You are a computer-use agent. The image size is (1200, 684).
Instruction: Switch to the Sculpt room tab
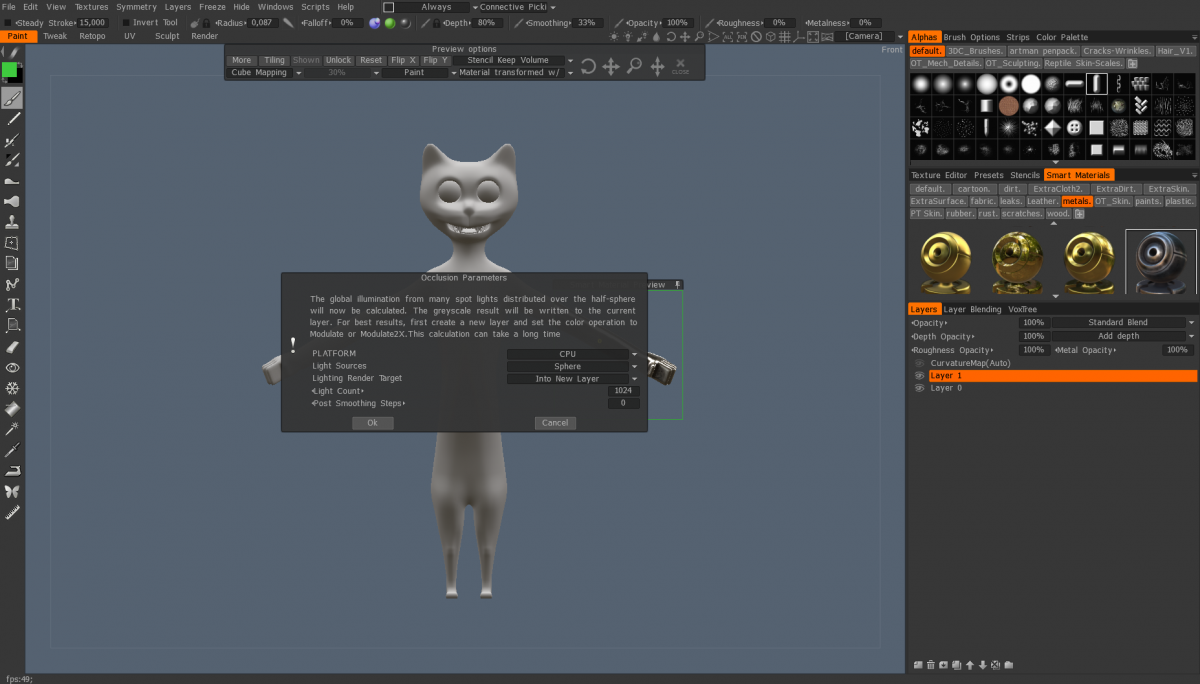[167, 36]
